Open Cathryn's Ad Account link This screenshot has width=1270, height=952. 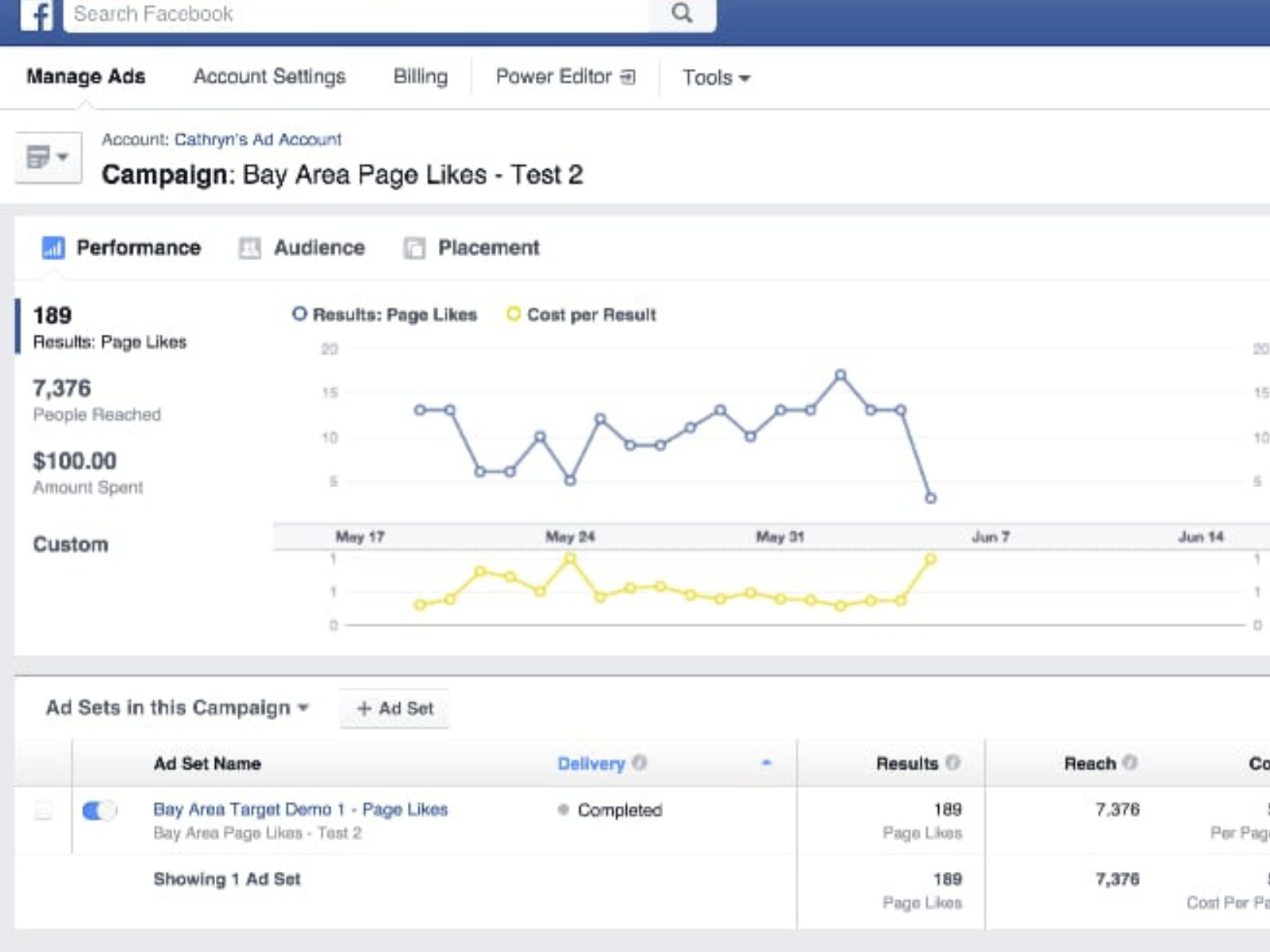tap(258, 140)
